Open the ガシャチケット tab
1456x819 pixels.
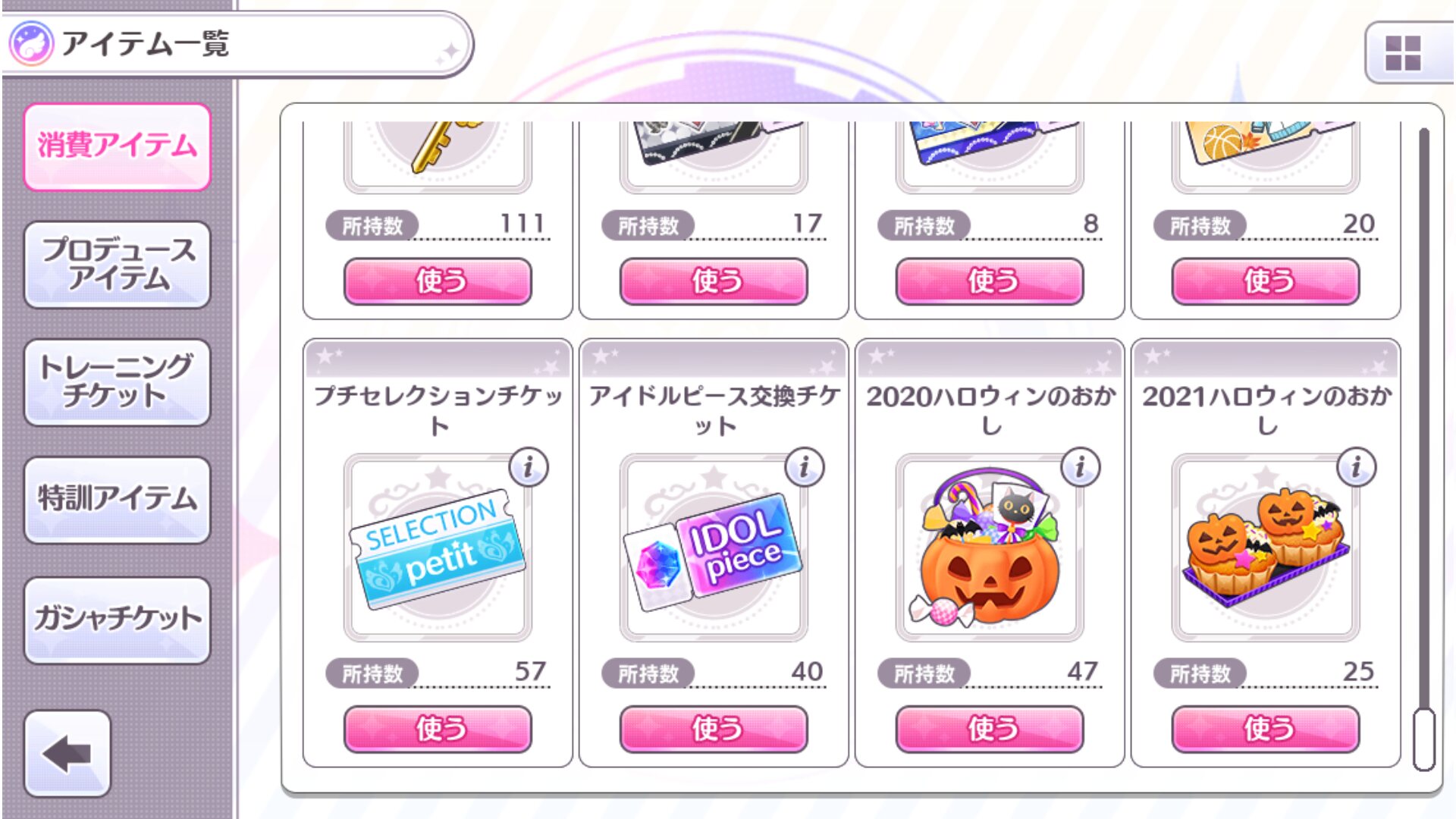(x=118, y=620)
